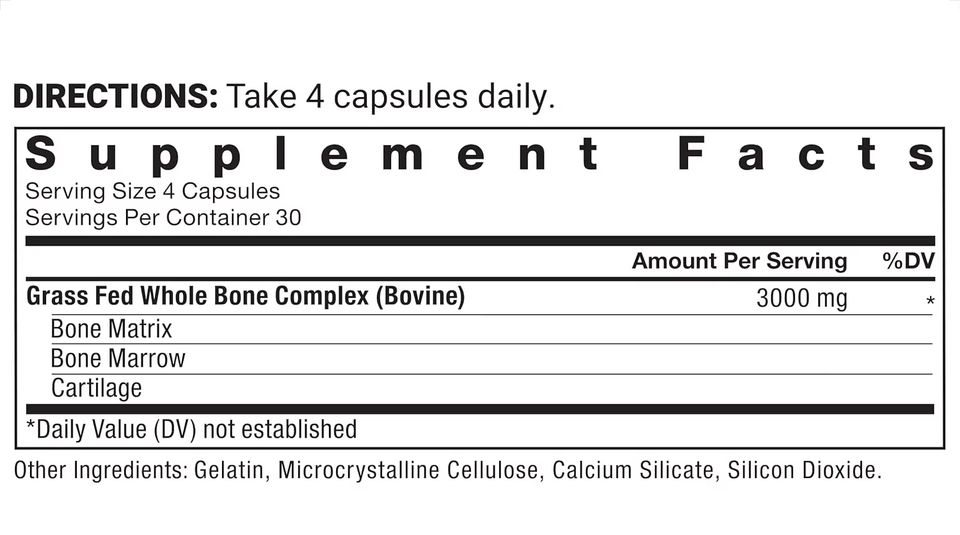Click the %DV column header
Screen dimensions: 960x535
point(907,261)
